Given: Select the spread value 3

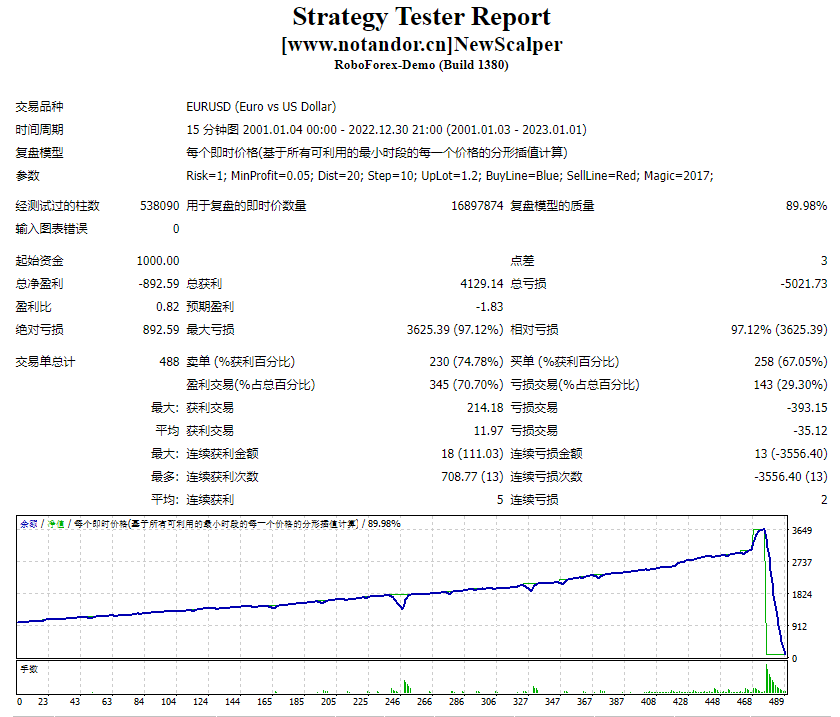Looking at the screenshot, I should [824, 261].
